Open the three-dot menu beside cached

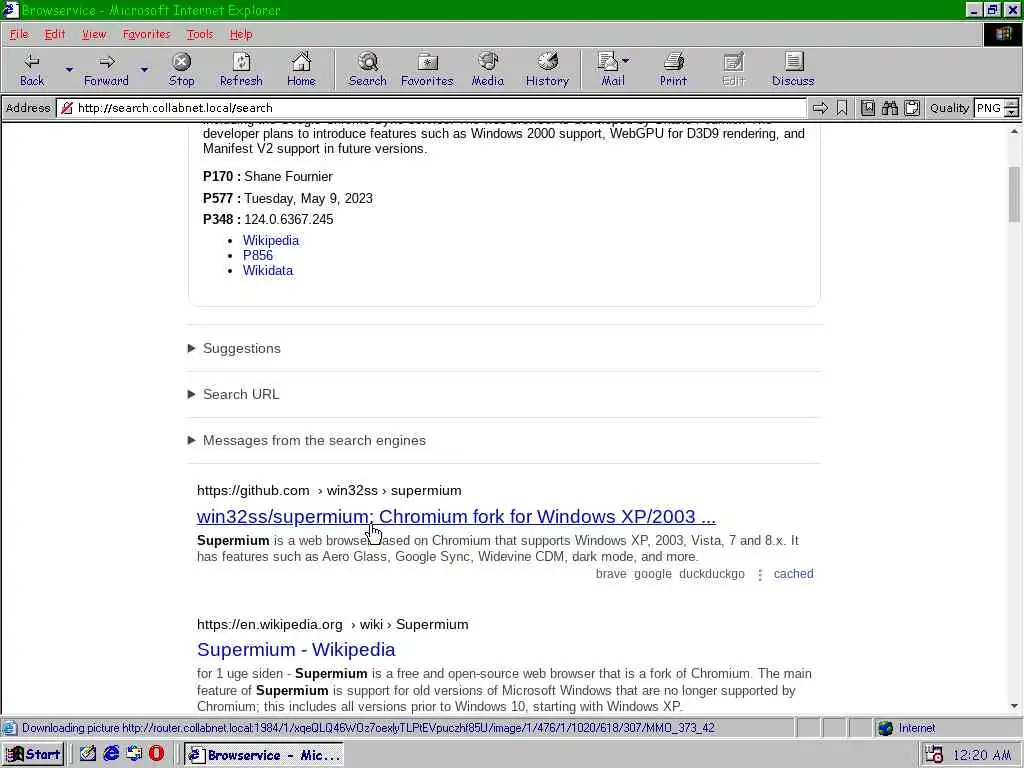click(x=760, y=575)
